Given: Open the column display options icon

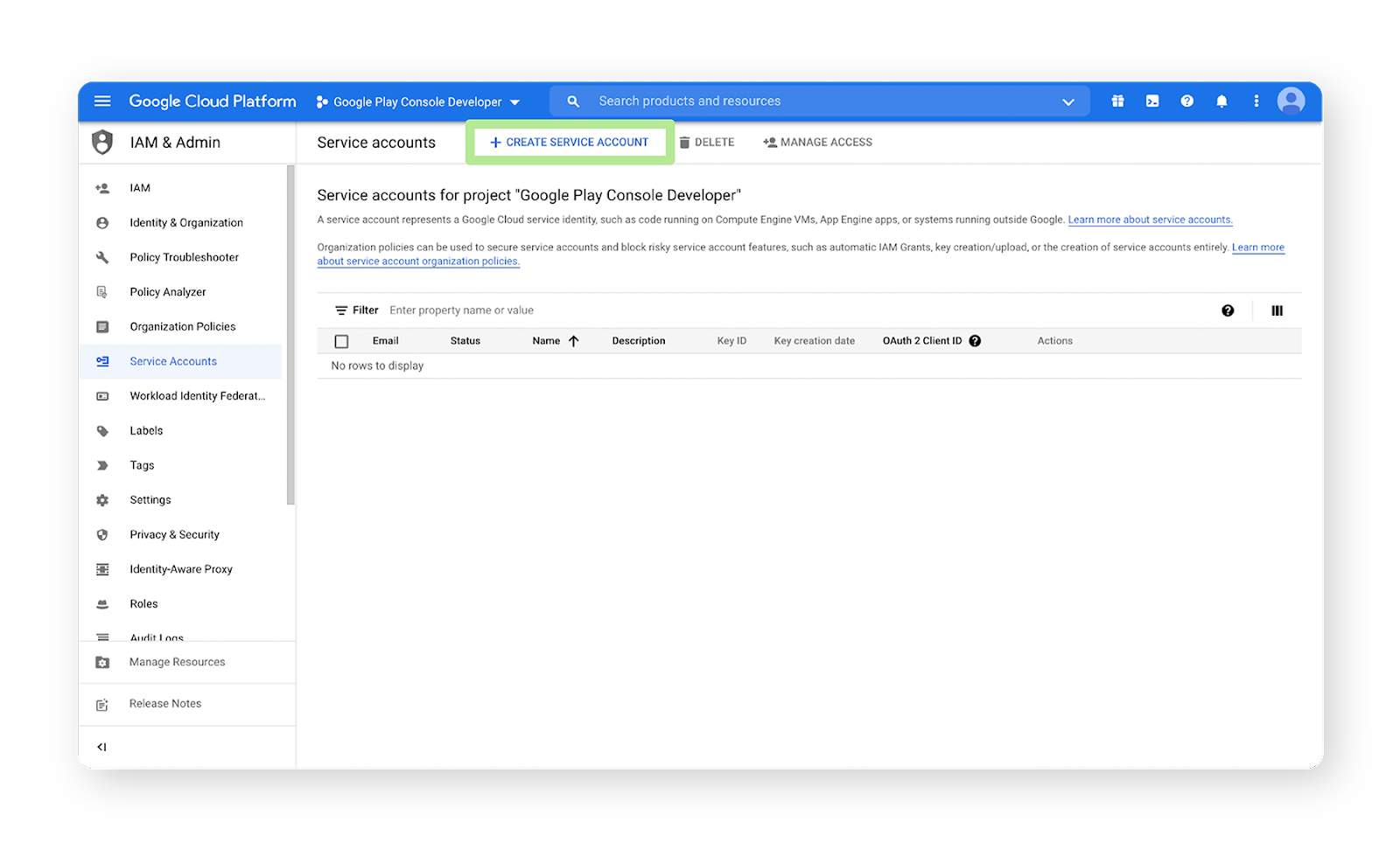Looking at the screenshot, I should (x=1277, y=310).
